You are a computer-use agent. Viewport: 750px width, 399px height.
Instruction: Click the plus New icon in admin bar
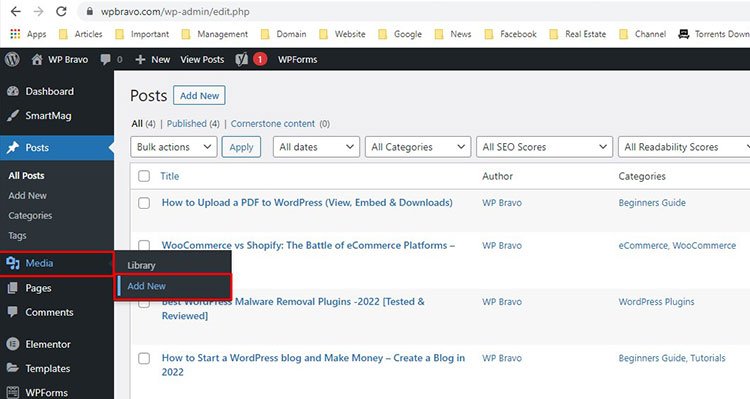pyautogui.click(x=140, y=59)
